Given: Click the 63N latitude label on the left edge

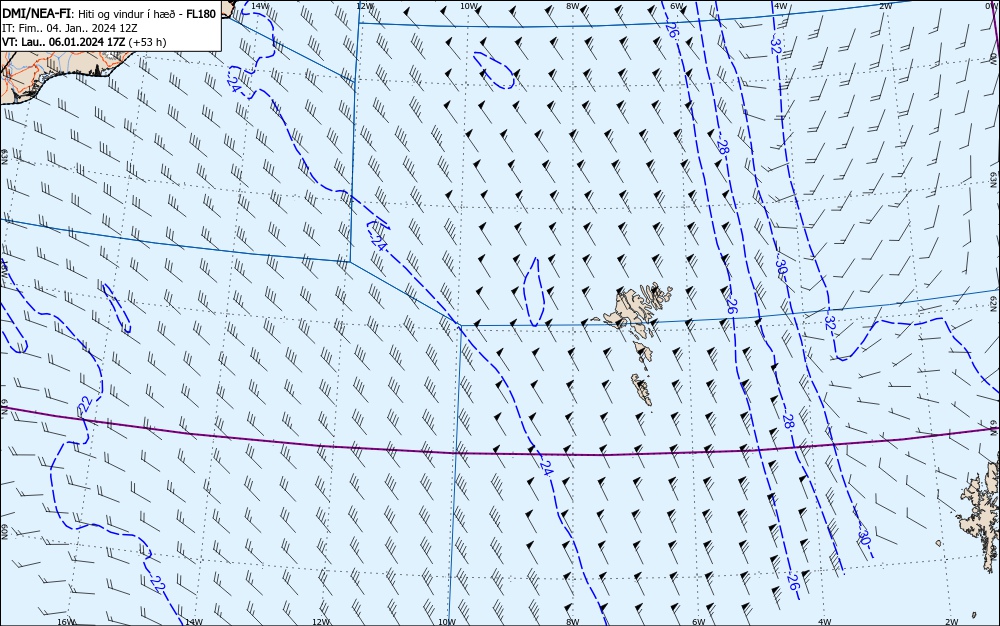Looking at the screenshot, I should pos(4,157).
